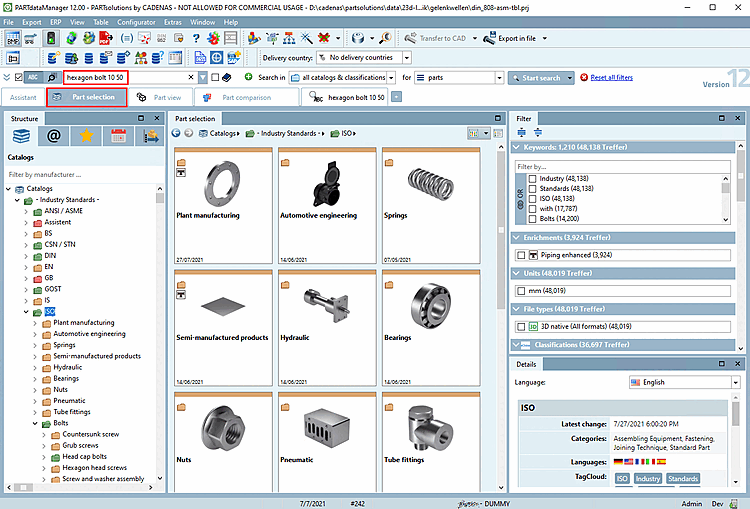The height and width of the screenshot is (509, 750).
Task: Click the Export in file button
Action: tap(510, 38)
